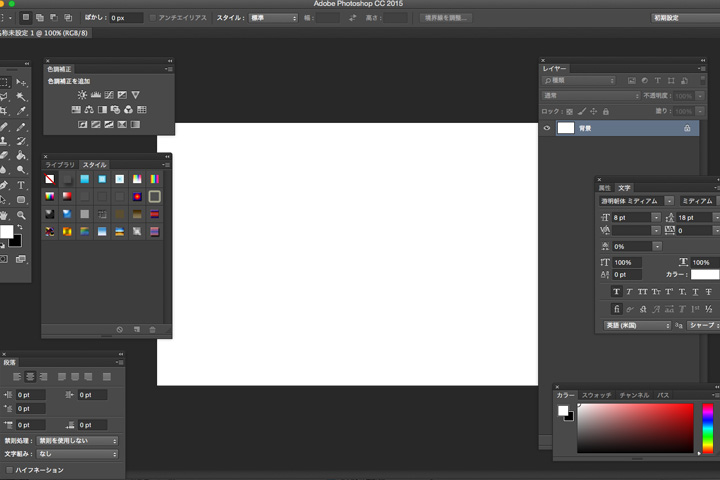The width and height of the screenshot is (720, 480).
Task: Add Black & White adjustment
Action: [102, 109]
